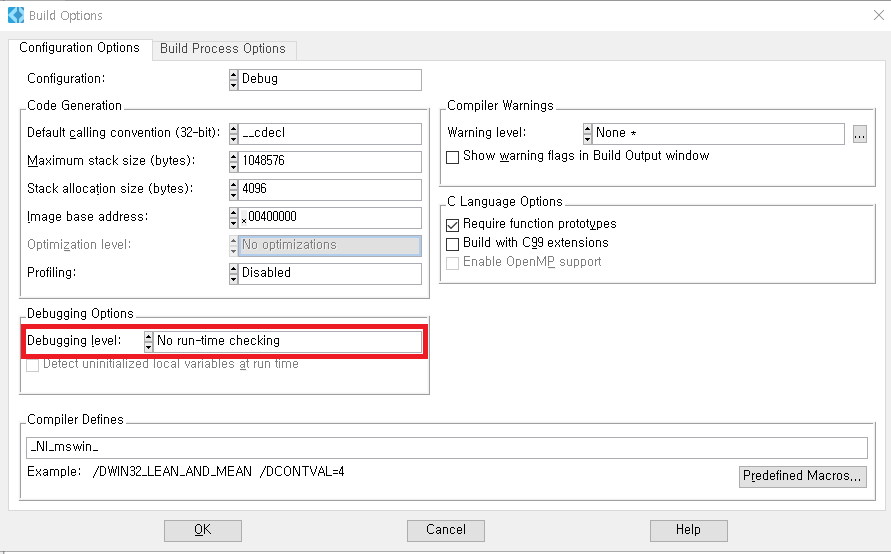
Task: Click the Profiling ring selector arrows
Action: [233, 273]
